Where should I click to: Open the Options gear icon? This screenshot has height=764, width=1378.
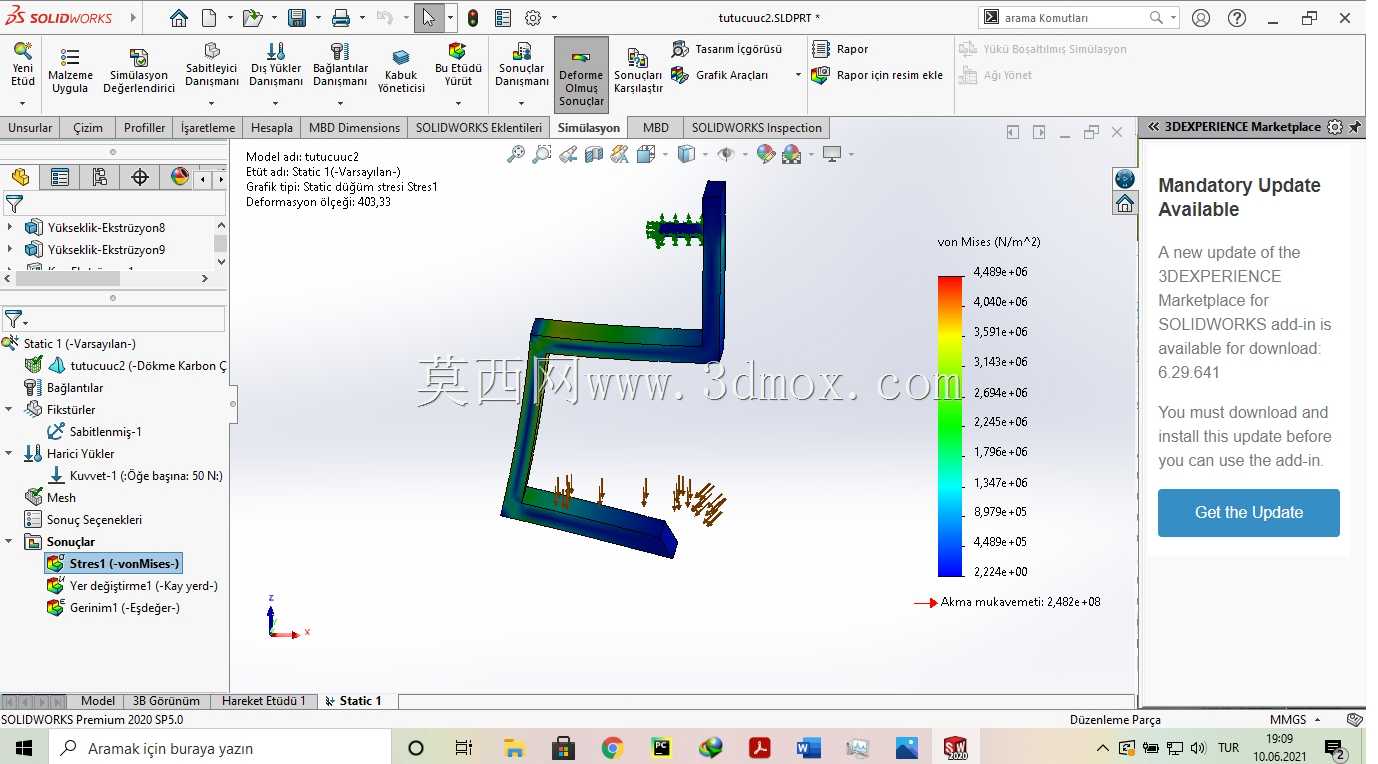(533, 18)
